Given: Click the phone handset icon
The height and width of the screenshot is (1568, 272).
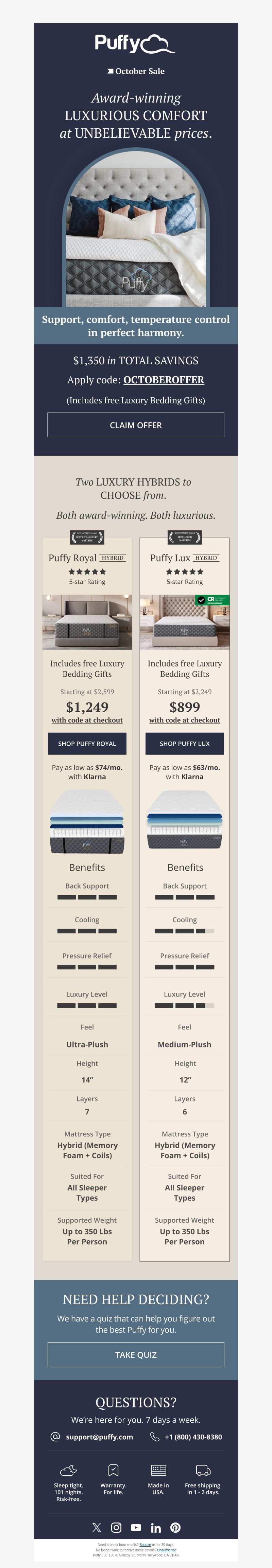Looking at the screenshot, I should pyautogui.click(x=154, y=1437).
